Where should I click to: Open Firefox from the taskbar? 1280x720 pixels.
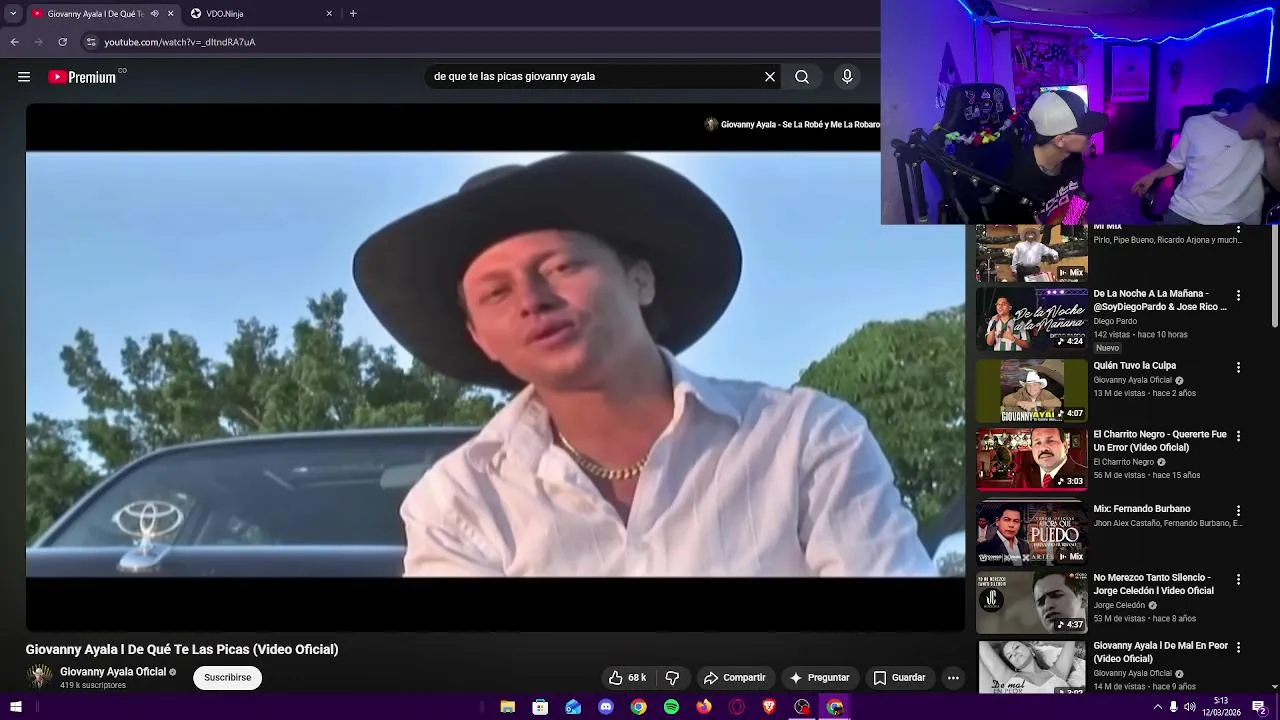tap(704, 707)
